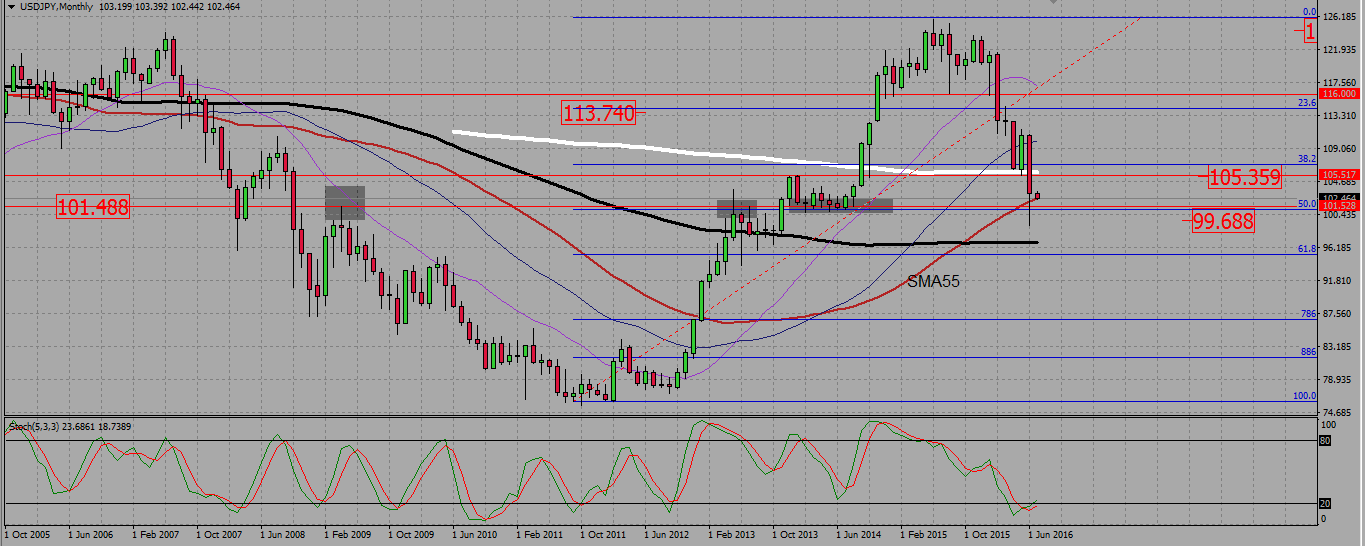Select the 99.688 price label
This screenshot has height=546, width=1365.
click(1222, 222)
